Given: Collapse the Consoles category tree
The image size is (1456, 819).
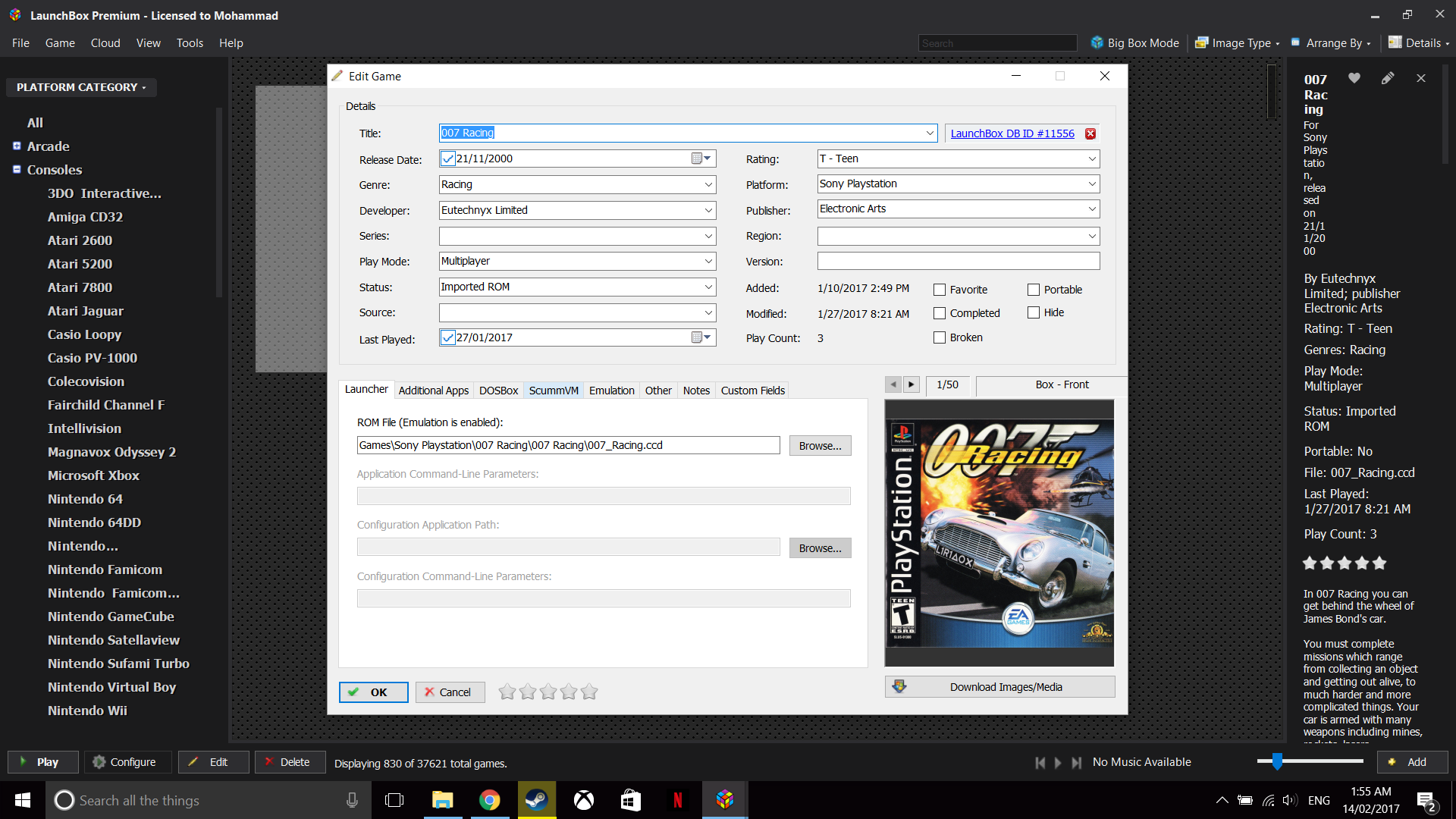Looking at the screenshot, I should coord(17,169).
